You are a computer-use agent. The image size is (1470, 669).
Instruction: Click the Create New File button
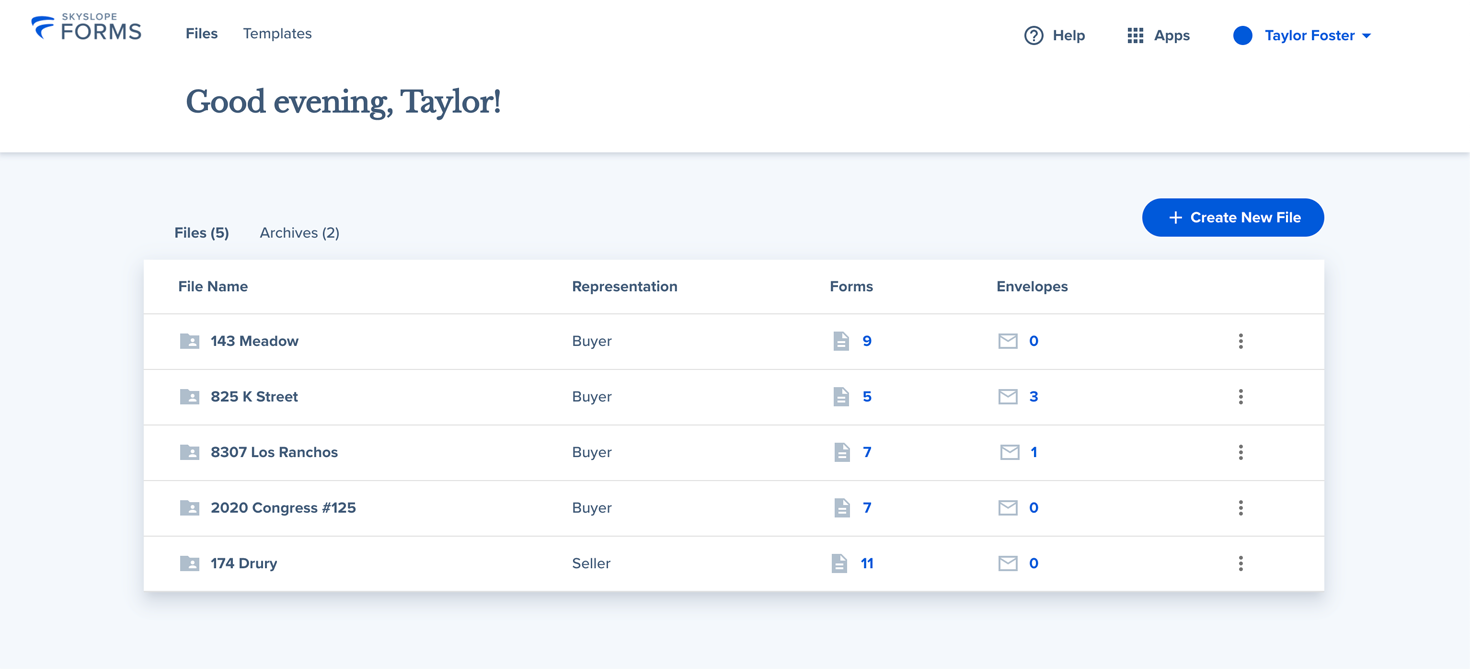(x=1232, y=218)
